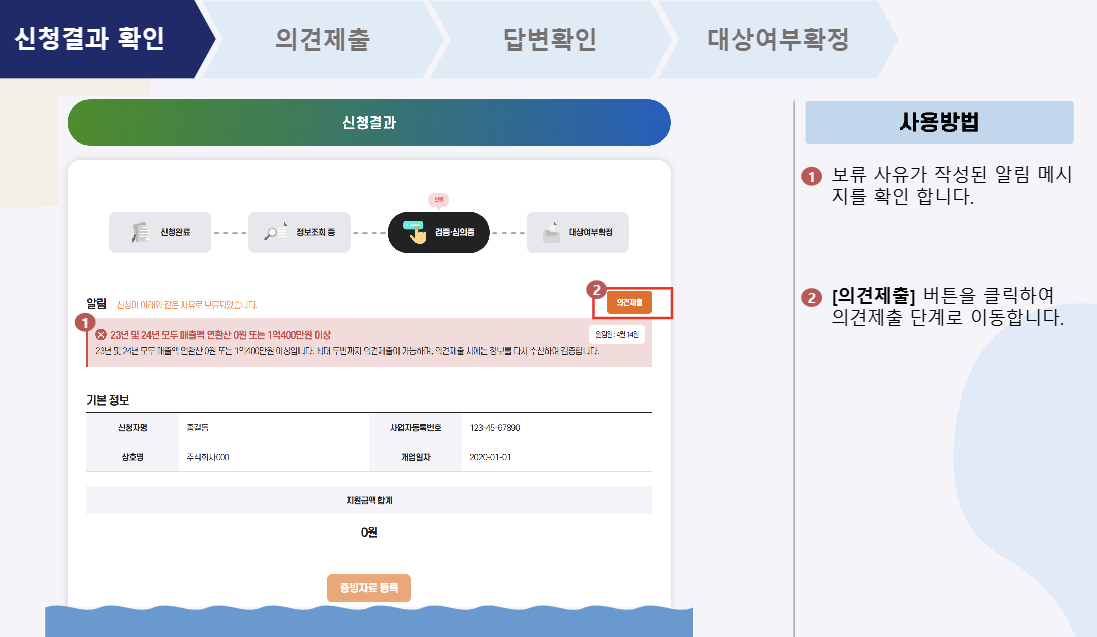Click the 0원 total amount value
The width and height of the screenshot is (1097, 637).
pyautogui.click(x=369, y=533)
